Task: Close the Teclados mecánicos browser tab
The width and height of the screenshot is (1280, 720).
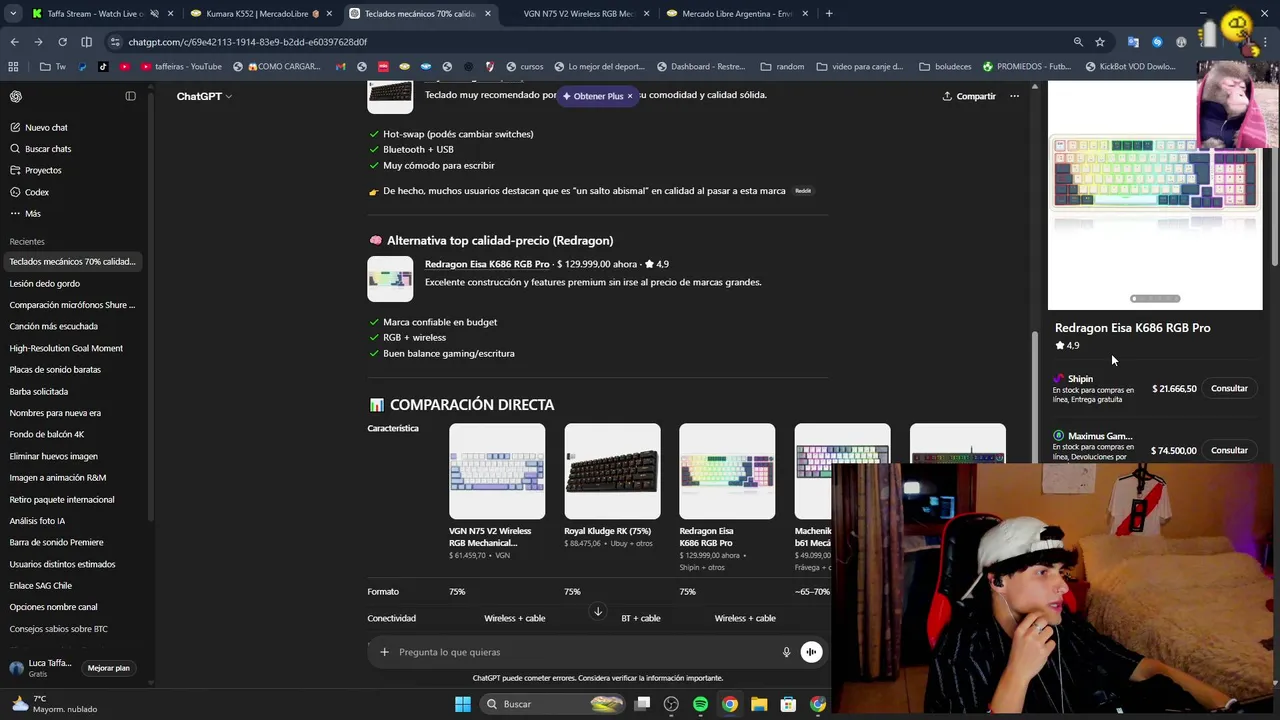Action: tap(488, 14)
